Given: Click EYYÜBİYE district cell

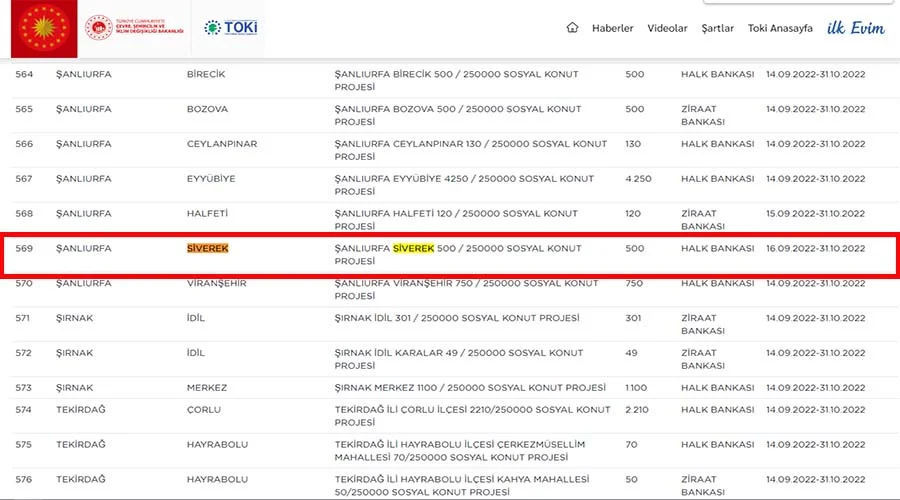Looking at the screenshot, I should click(x=211, y=179).
